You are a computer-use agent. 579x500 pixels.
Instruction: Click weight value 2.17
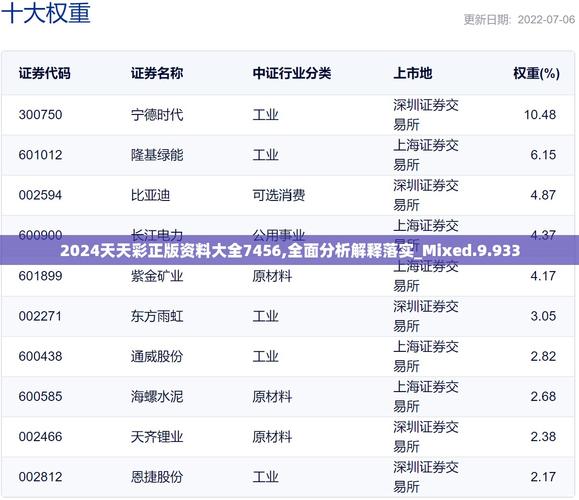pyautogui.click(x=543, y=477)
